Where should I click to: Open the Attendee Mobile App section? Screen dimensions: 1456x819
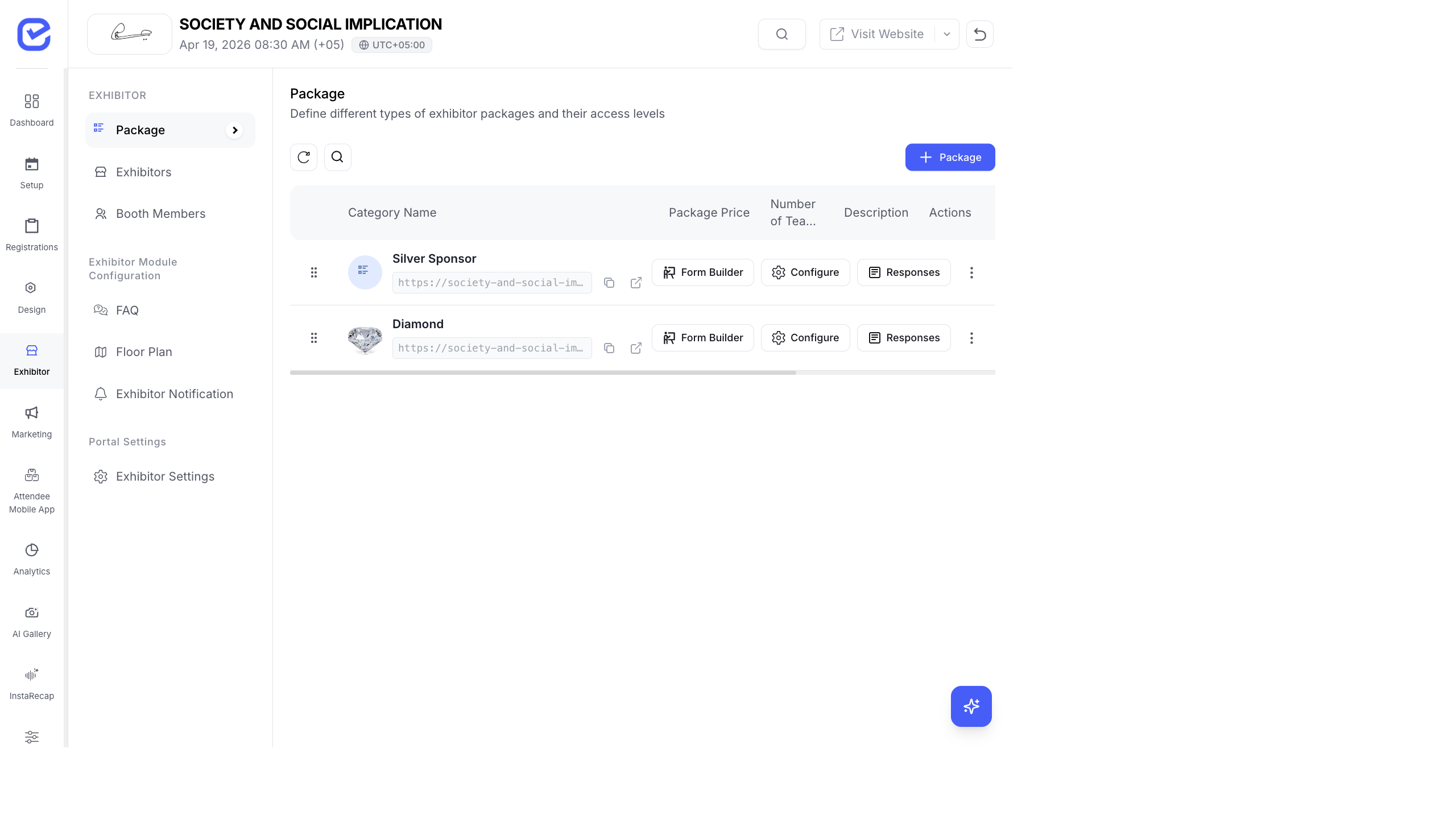pos(31,489)
